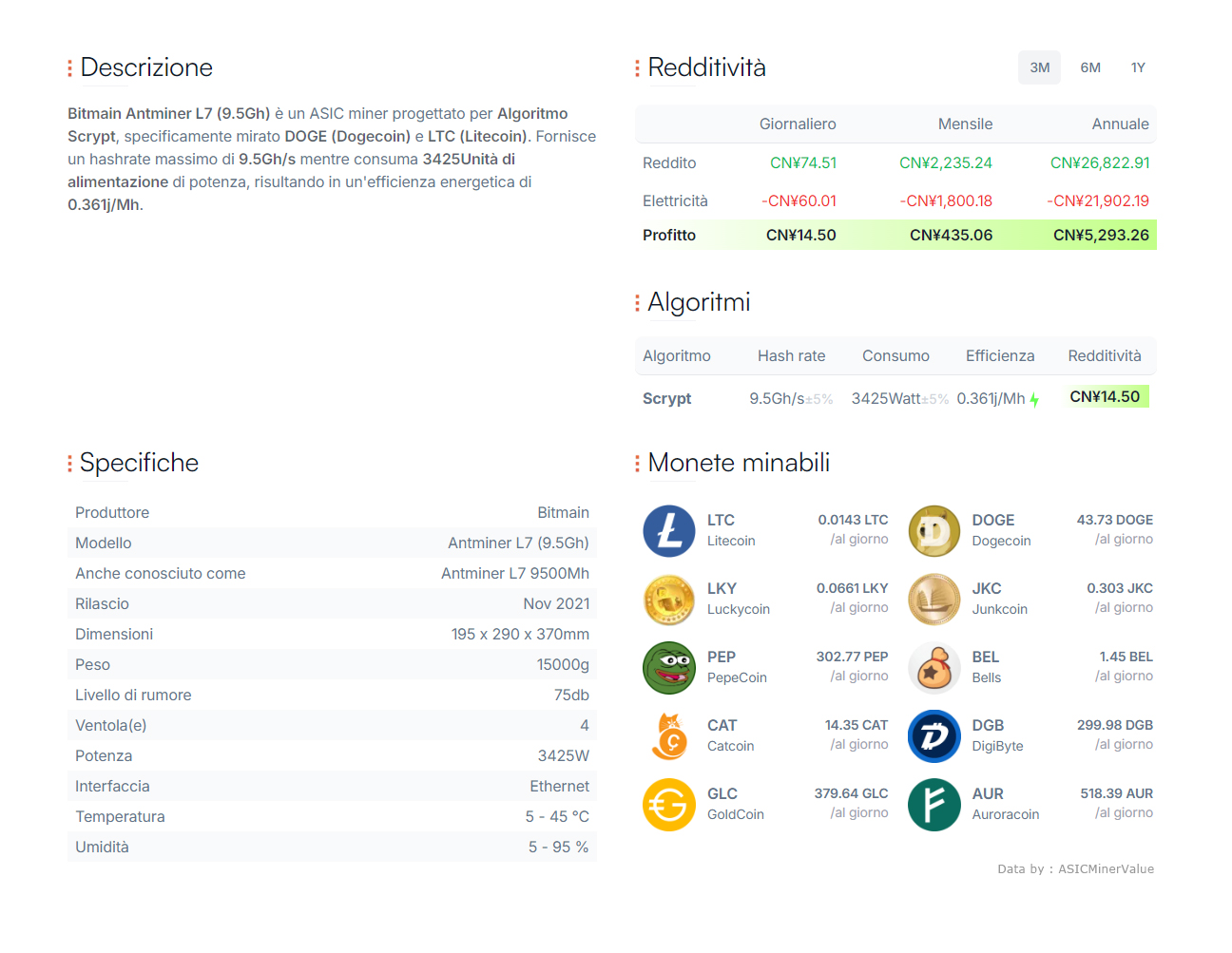Image resolution: width=1232 pixels, height=953 pixels.
Task: Click the Rilascio value Nov 2021
Action: 556,603
